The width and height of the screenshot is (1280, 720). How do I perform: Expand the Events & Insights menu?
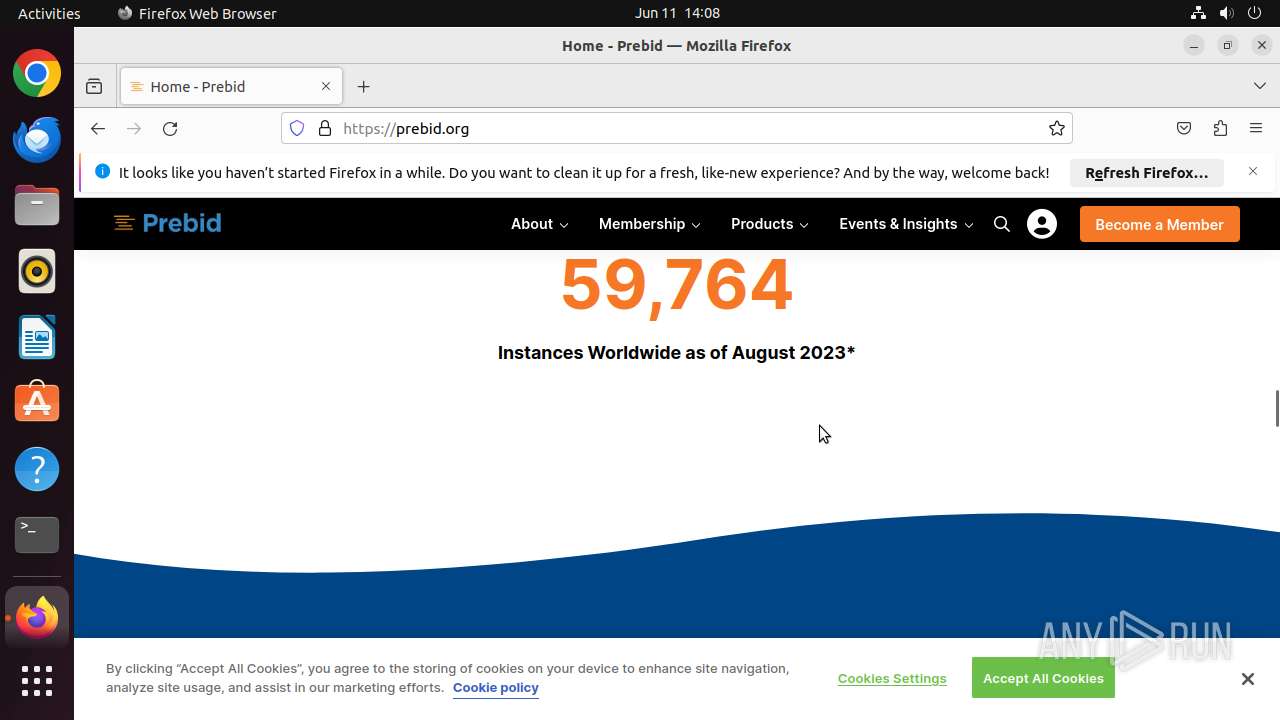click(907, 224)
